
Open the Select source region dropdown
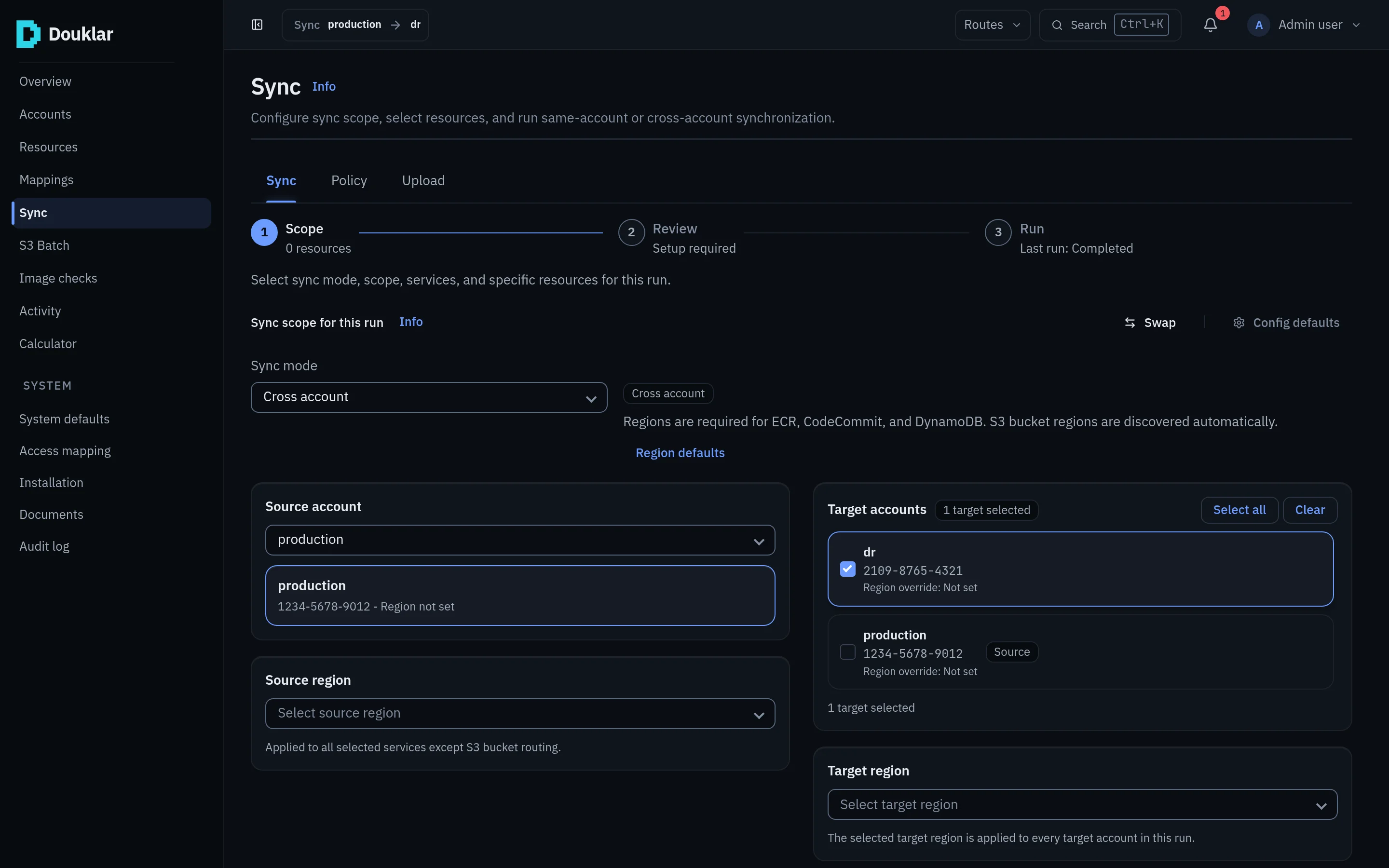click(520, 714)
